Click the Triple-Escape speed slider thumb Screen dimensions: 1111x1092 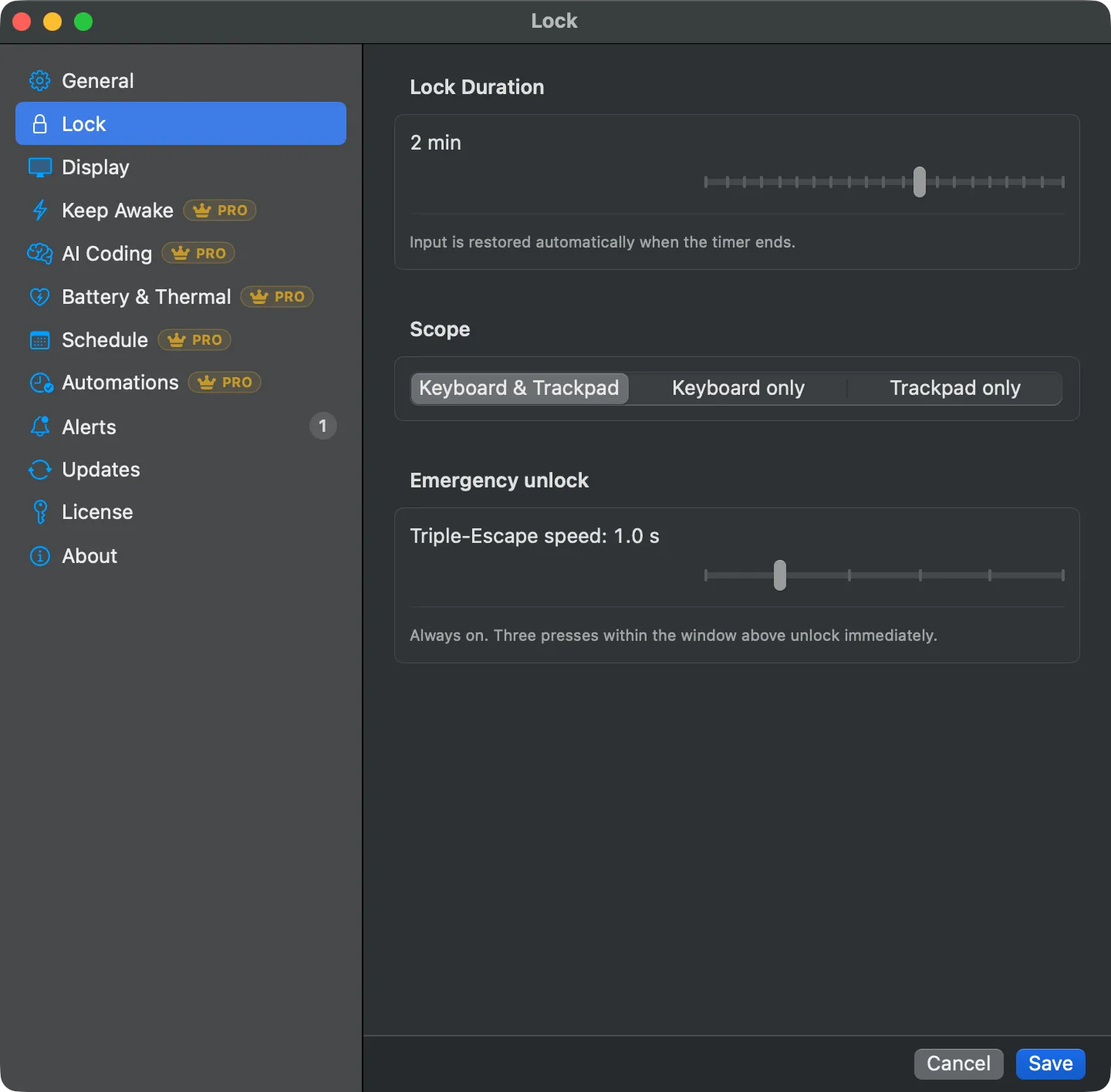[x=780, y=575]
